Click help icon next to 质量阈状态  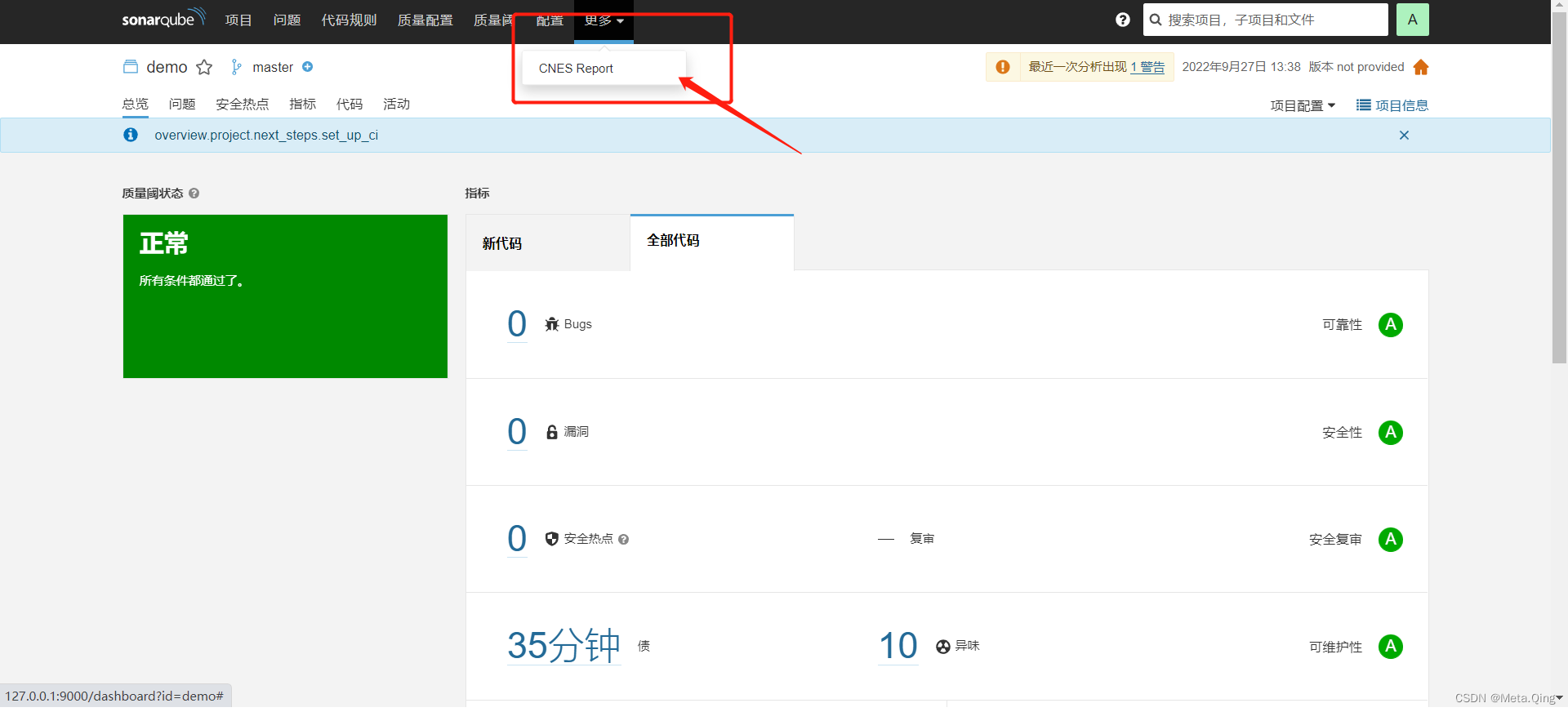194,194
